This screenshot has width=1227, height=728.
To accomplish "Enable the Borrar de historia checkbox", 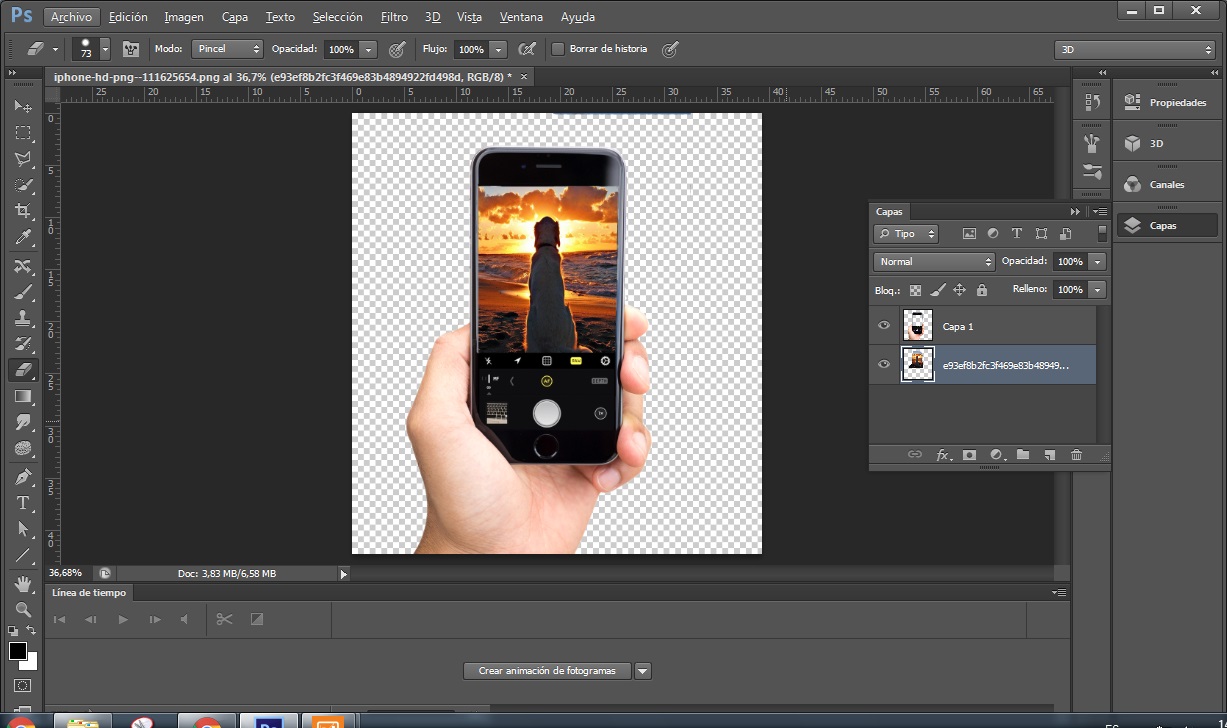I will point(558,49).
